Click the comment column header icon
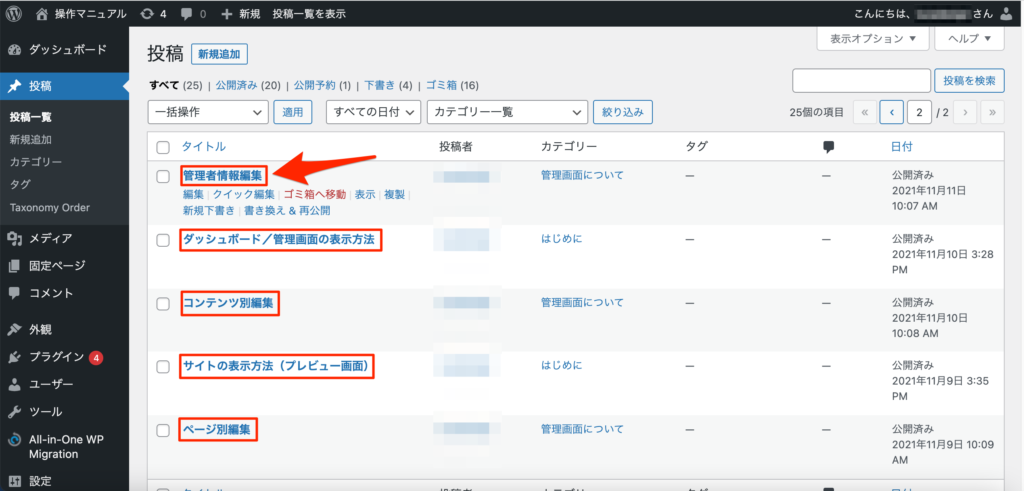 point(828,147)
